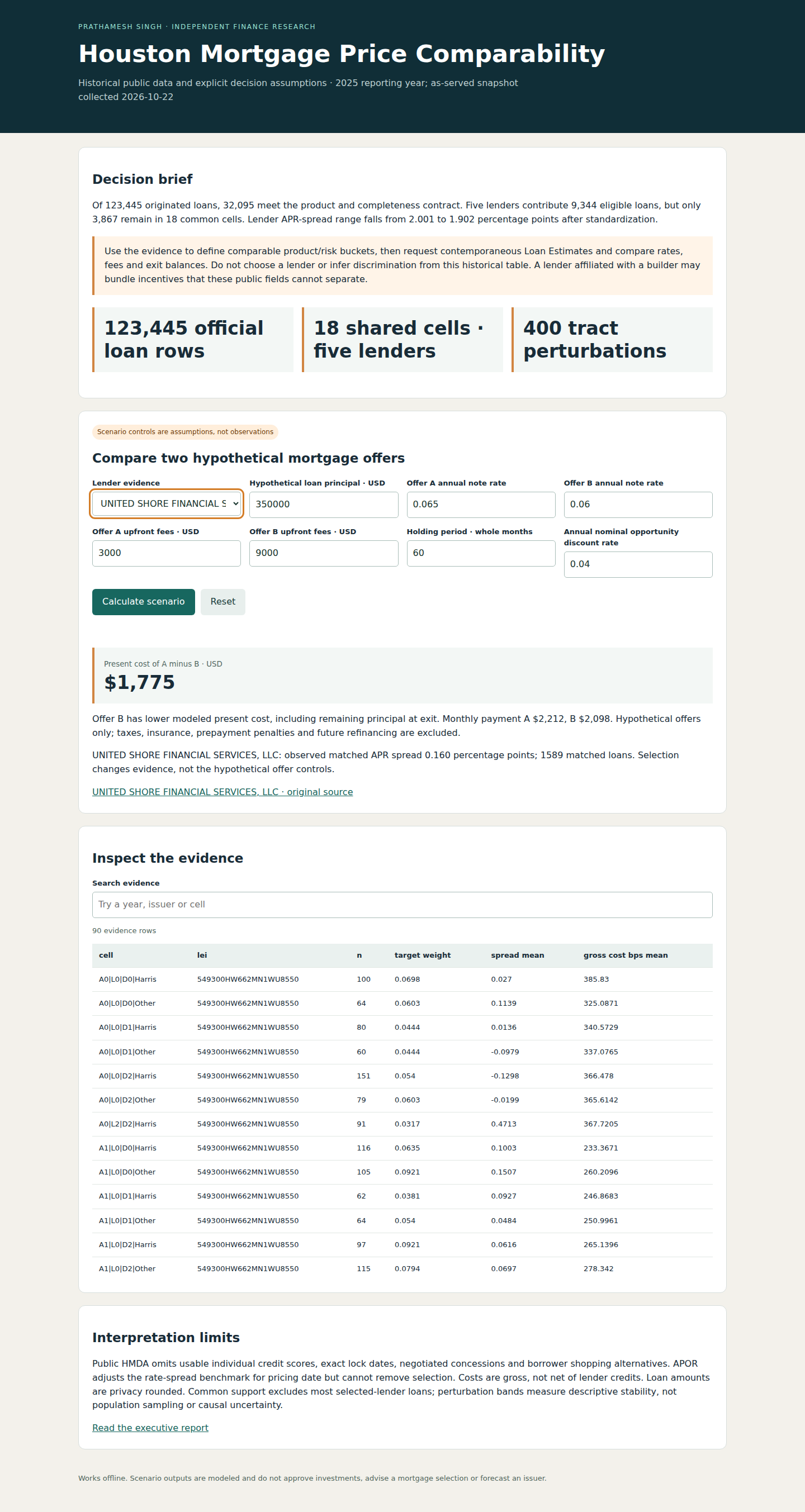Click the 0.4713 spread mean value
This screenshot has width=805, height=1512.
coord(504,1124)
